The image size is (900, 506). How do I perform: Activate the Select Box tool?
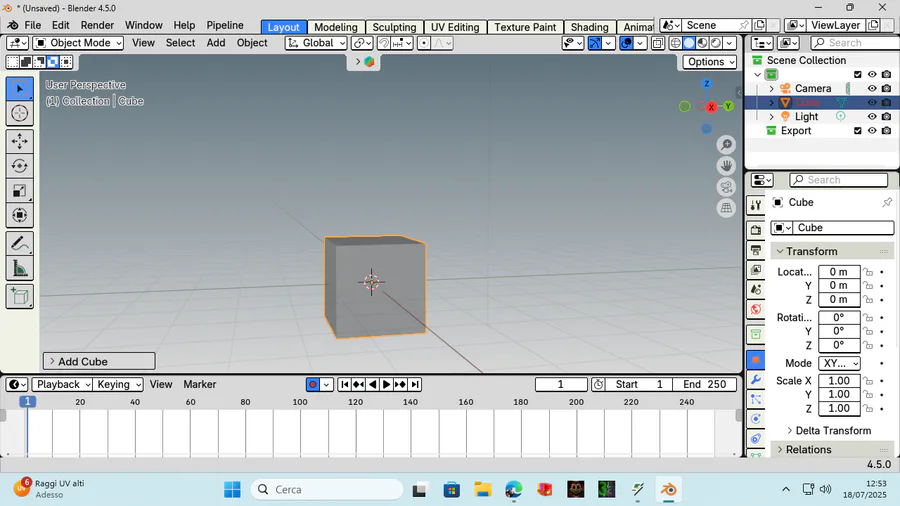pos(20,88)
